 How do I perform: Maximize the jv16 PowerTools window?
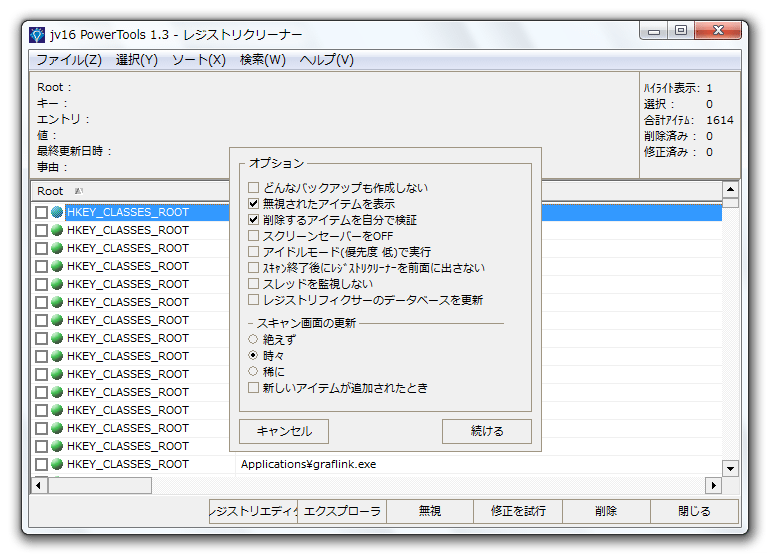(681, 31)
